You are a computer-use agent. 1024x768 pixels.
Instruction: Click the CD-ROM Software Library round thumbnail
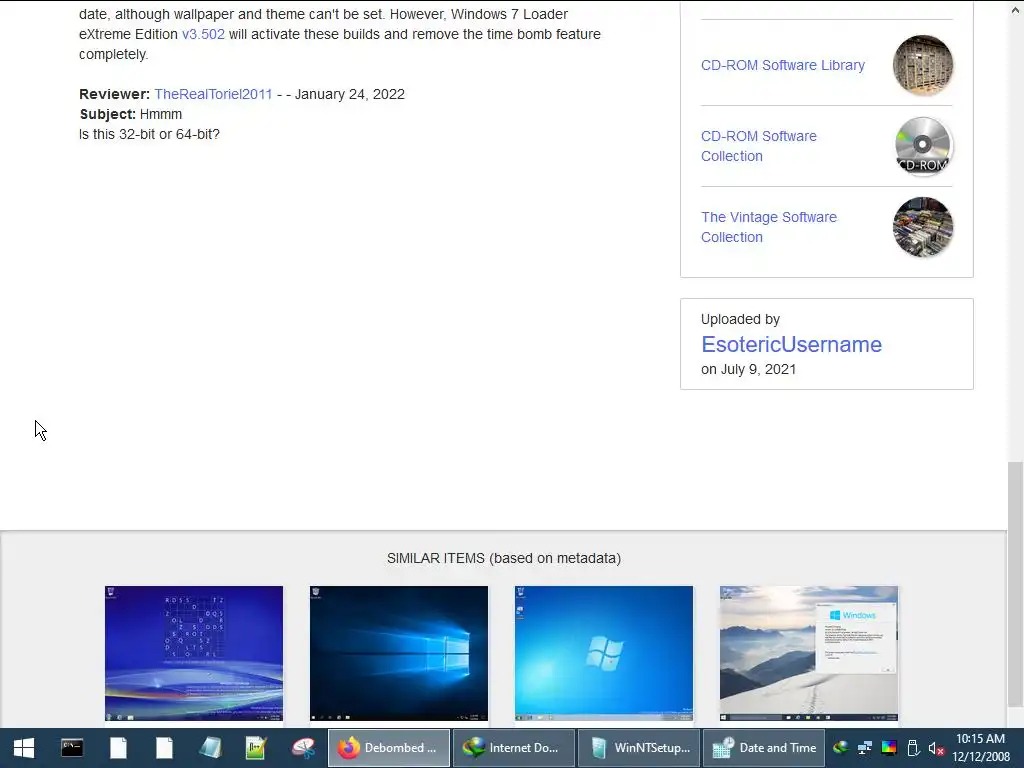coord(922,65)
